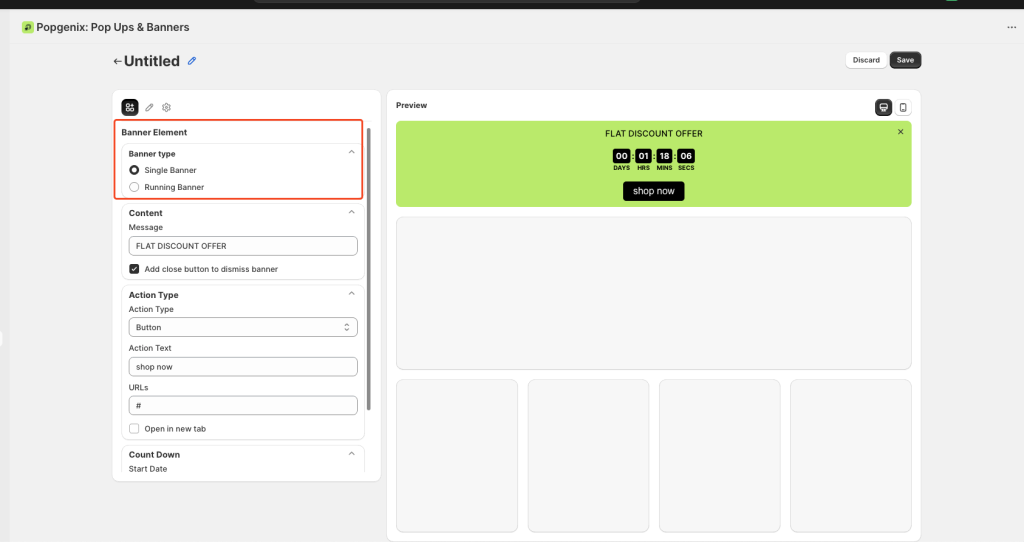Click the Message input field
This screenshot has width=1024, height=542.
point(243,246)
